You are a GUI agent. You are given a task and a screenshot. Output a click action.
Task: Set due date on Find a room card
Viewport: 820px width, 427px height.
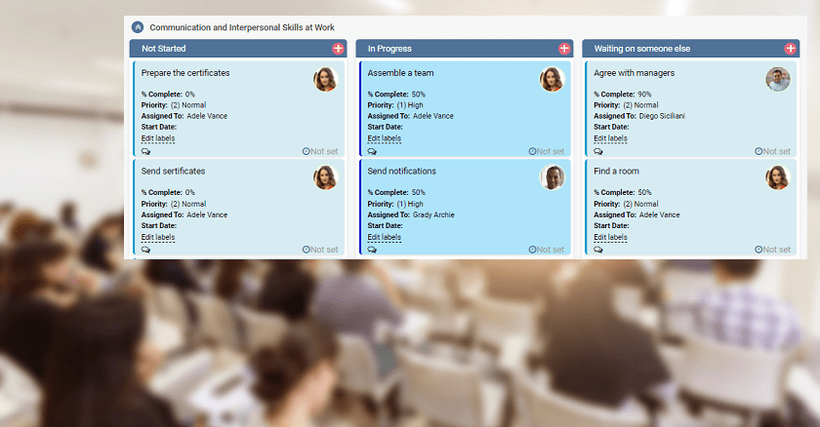click(x=773, y=250)
